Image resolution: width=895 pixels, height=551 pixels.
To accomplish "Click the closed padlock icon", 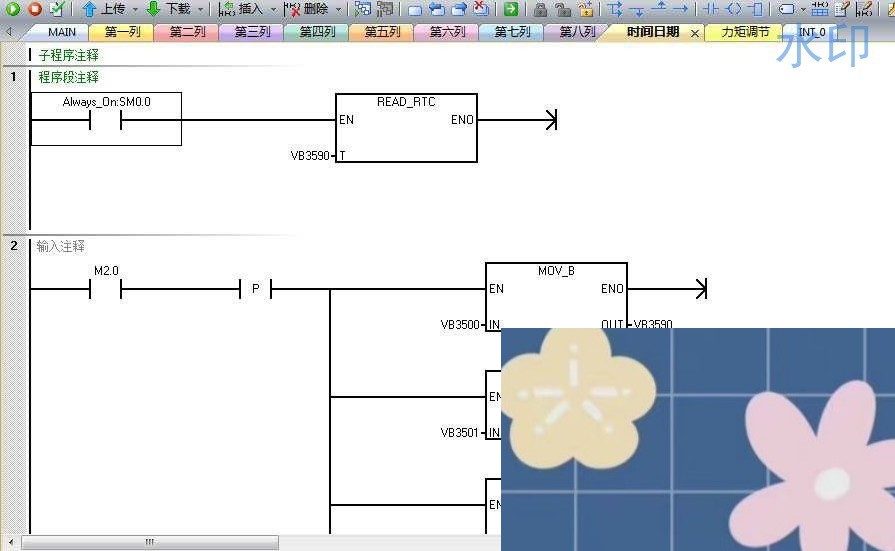I will pos(540,9).
